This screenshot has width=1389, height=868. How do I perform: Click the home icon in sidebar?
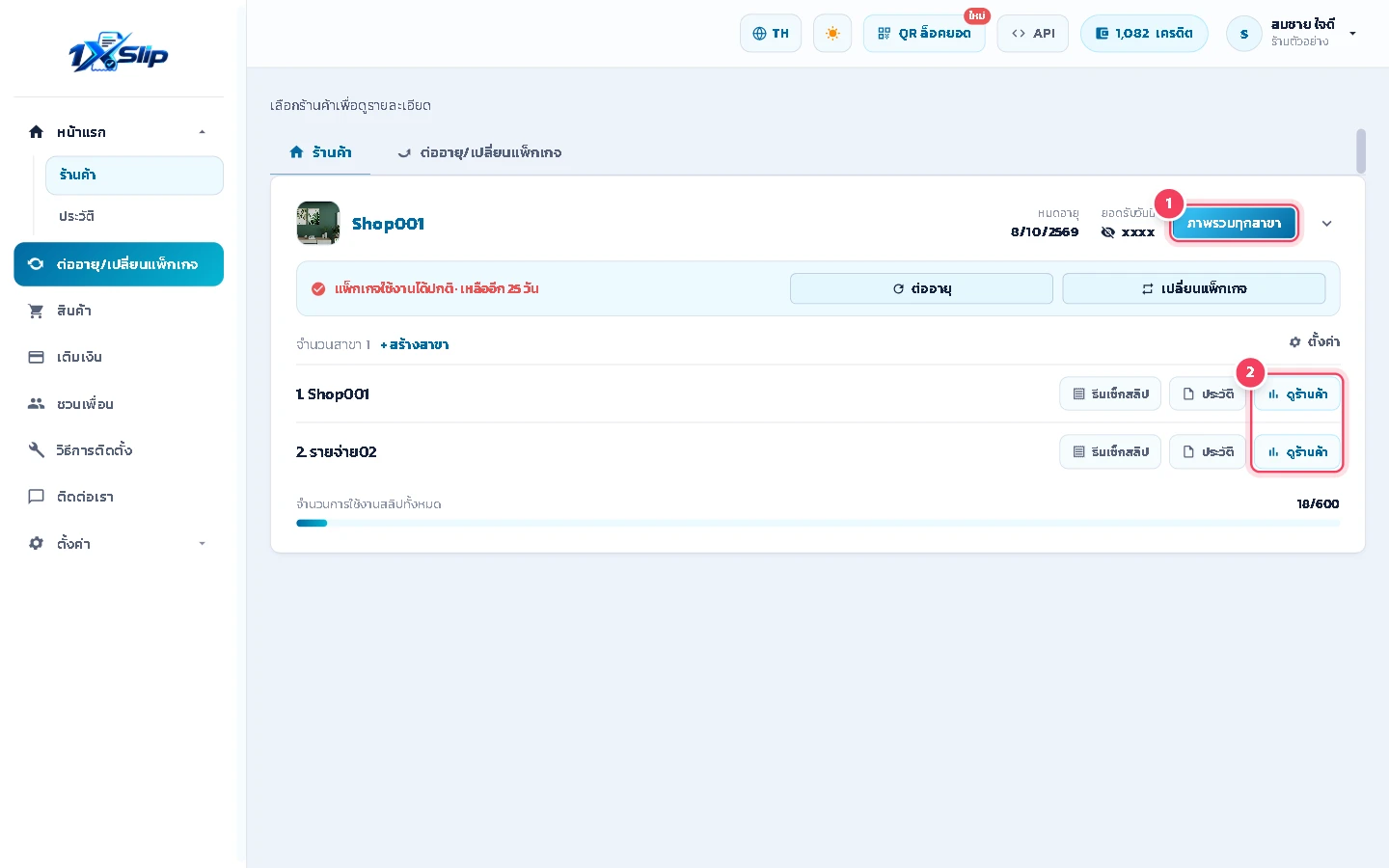(37, 132)
